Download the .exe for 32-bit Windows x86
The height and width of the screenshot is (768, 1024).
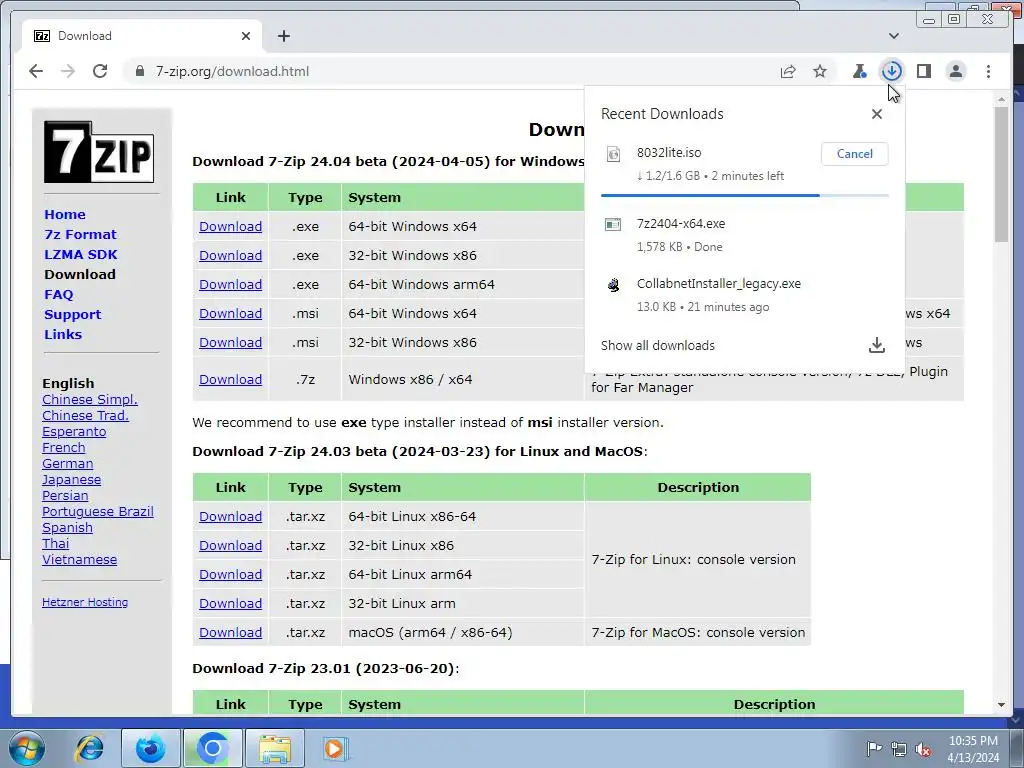231,255
